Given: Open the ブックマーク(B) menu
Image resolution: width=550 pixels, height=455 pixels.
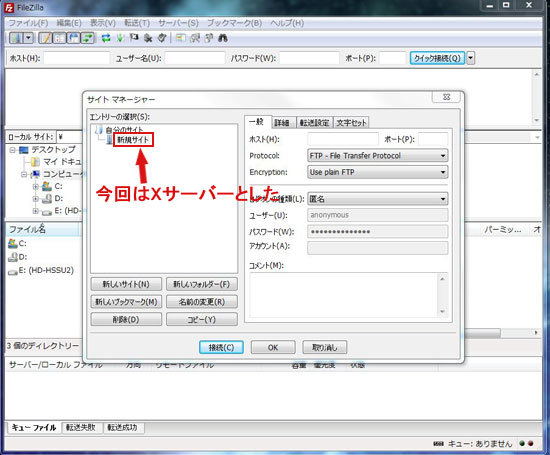Looking at the screenshot, I should coord(234,23).
